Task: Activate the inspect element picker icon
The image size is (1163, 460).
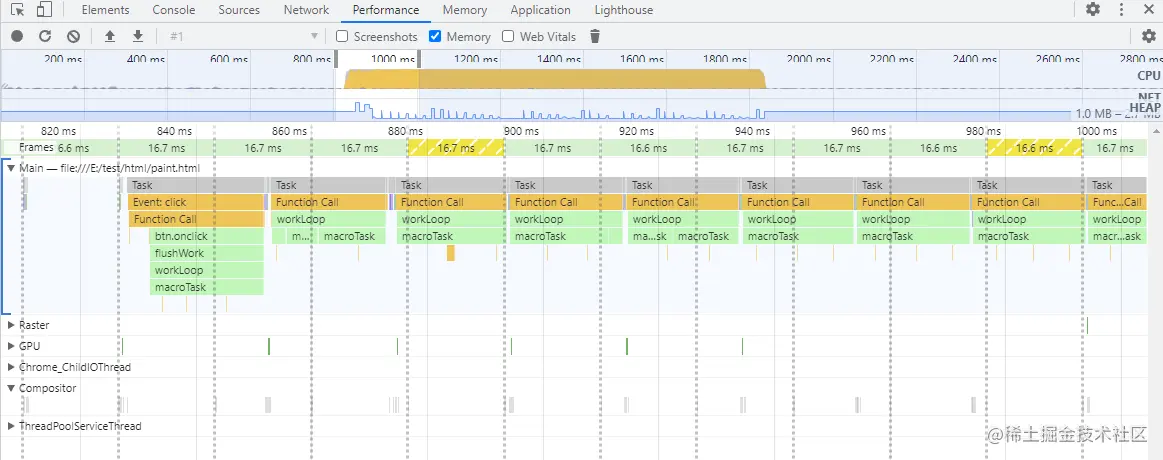Action: click(x=19, y=10)
